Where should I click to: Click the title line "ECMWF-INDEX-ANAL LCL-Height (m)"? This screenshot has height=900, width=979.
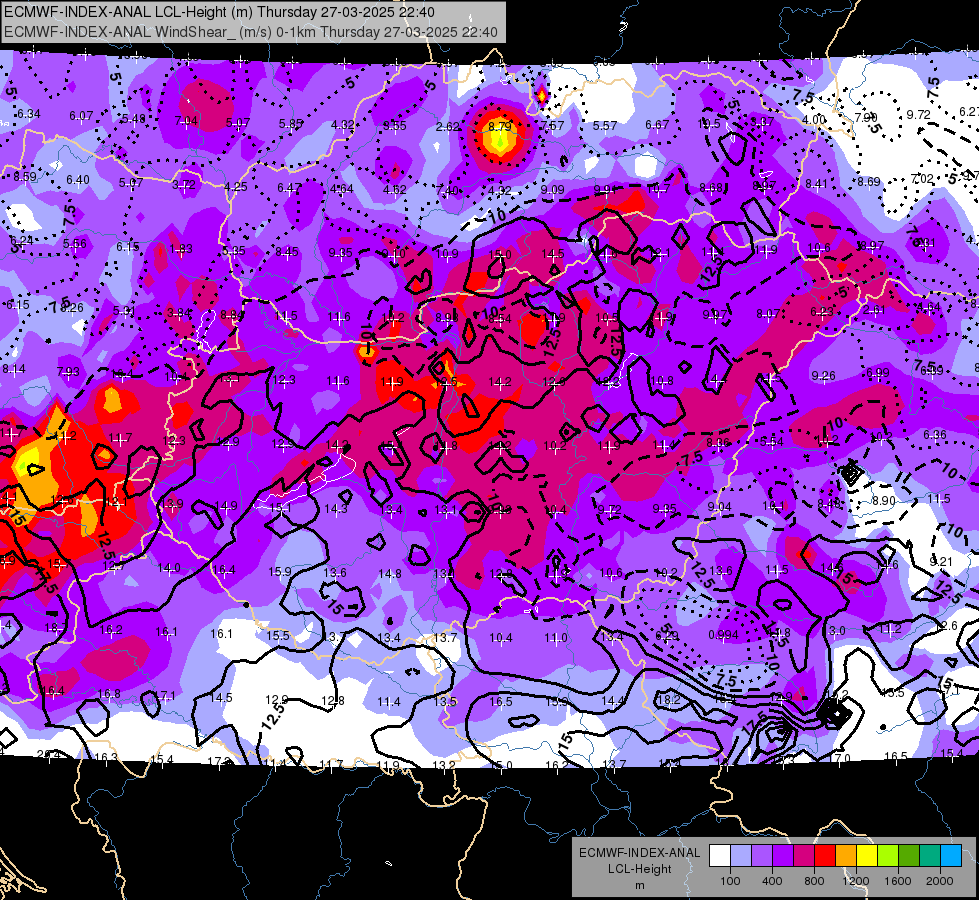(x=128, y=12)
